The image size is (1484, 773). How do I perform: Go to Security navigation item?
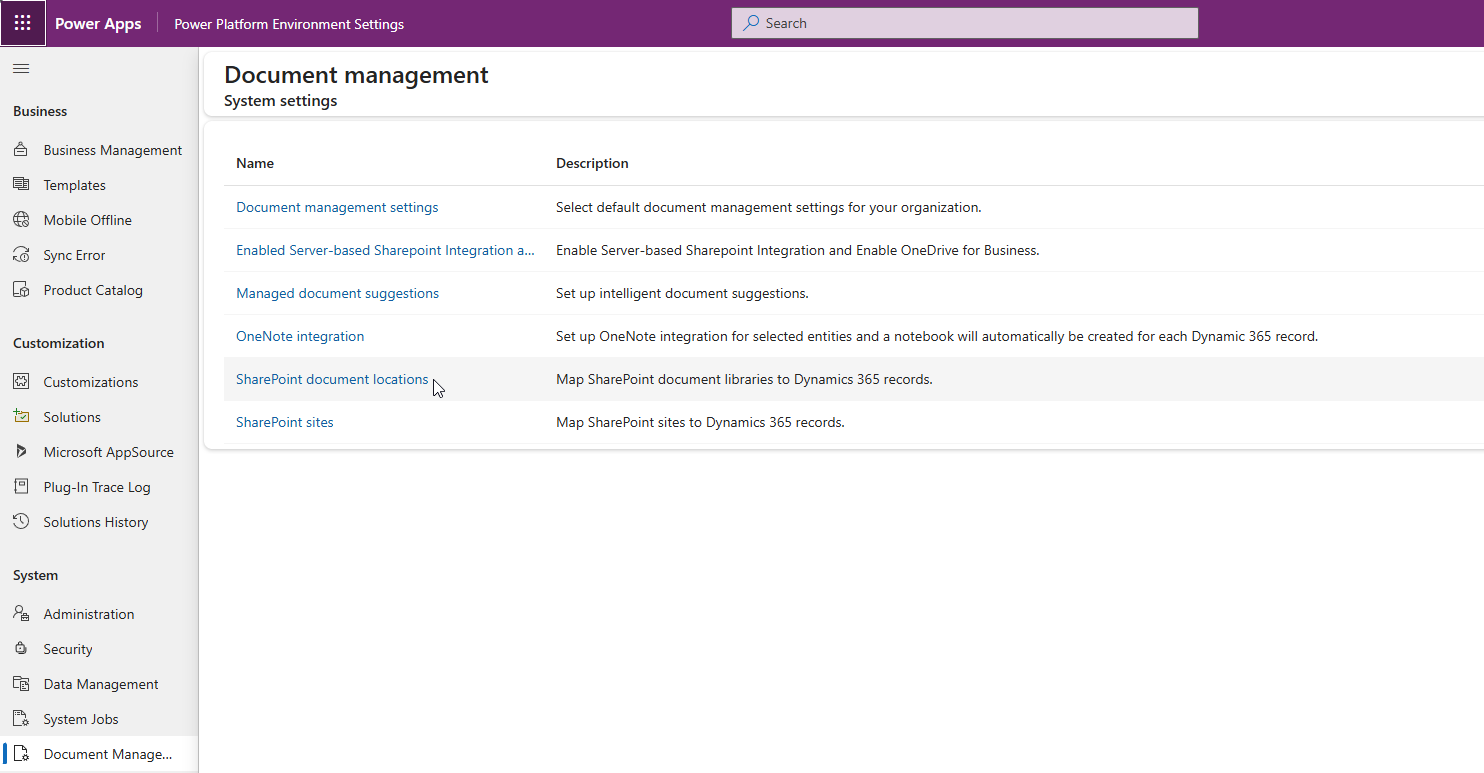tap(99, 649)
